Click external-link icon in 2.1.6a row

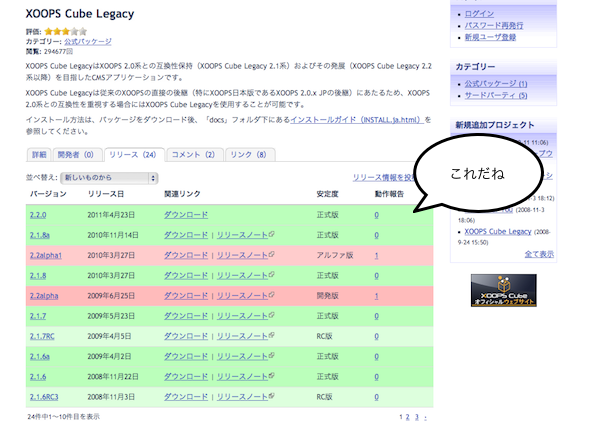[271, 356]
